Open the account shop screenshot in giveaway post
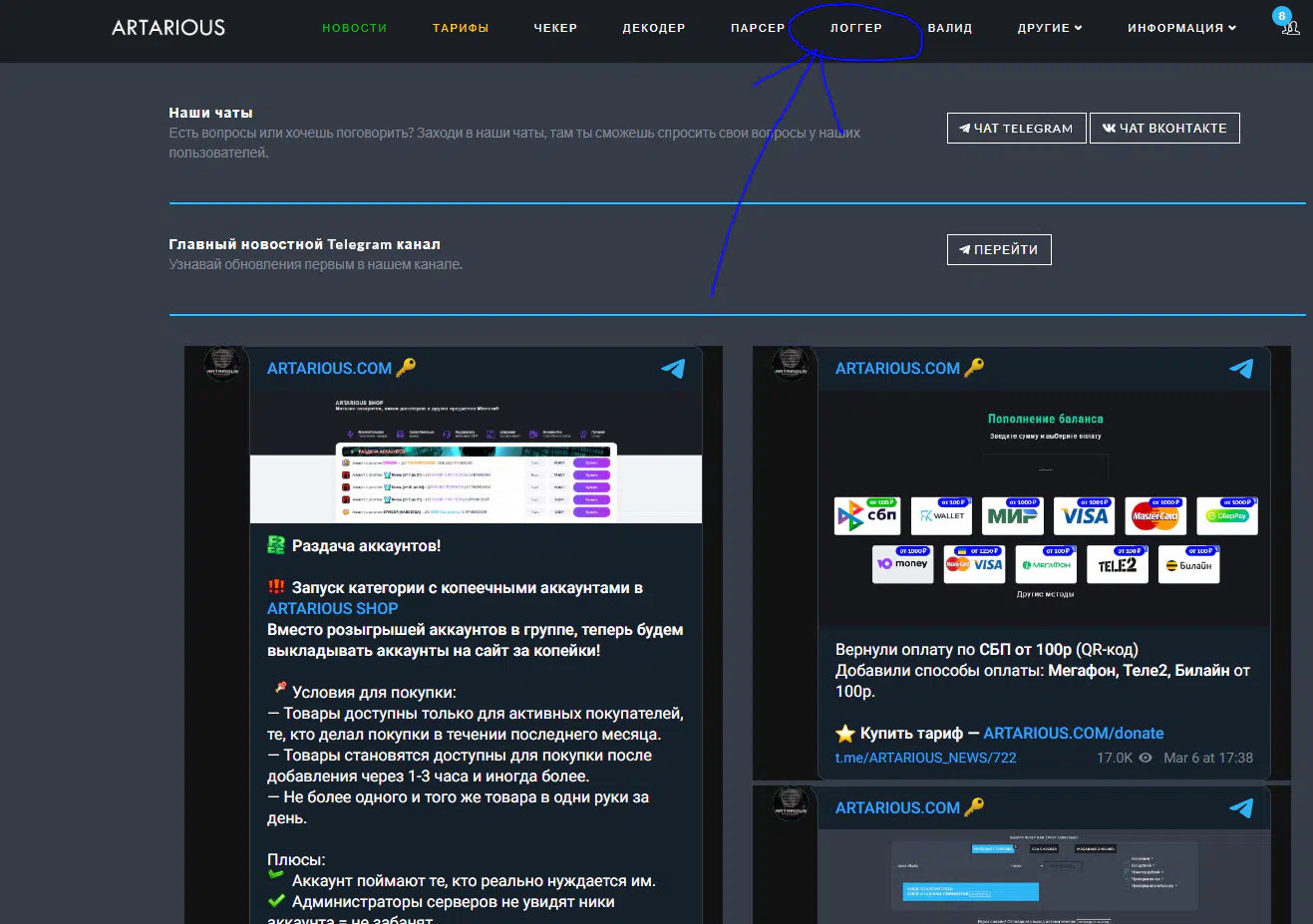 tap(476, 458)
